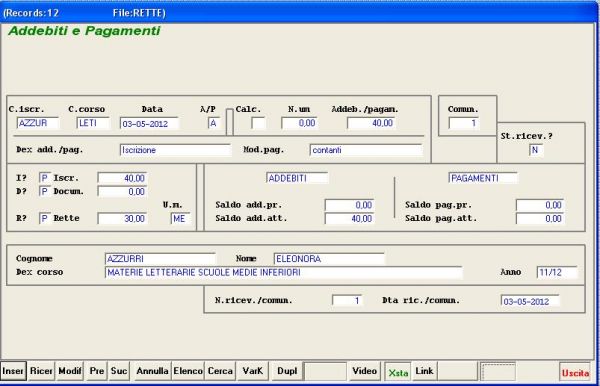Image resolution: width=600 pixels, height=386 pixels.
Task: Click the Dupl duplicate button
Action: (287, 371)
